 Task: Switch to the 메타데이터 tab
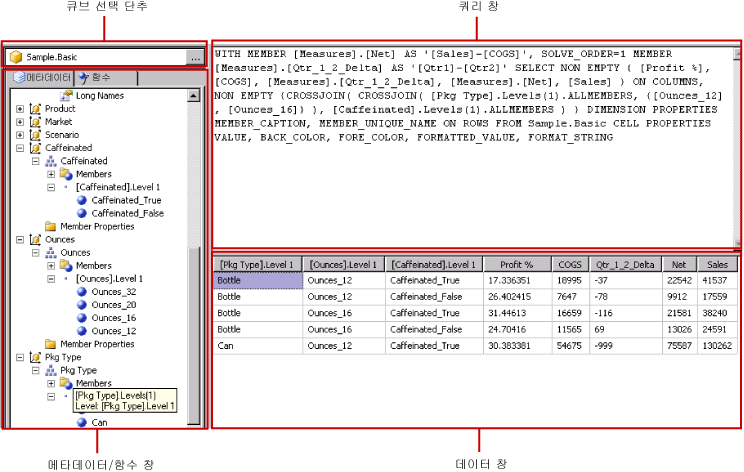click(x=41, y=77)
